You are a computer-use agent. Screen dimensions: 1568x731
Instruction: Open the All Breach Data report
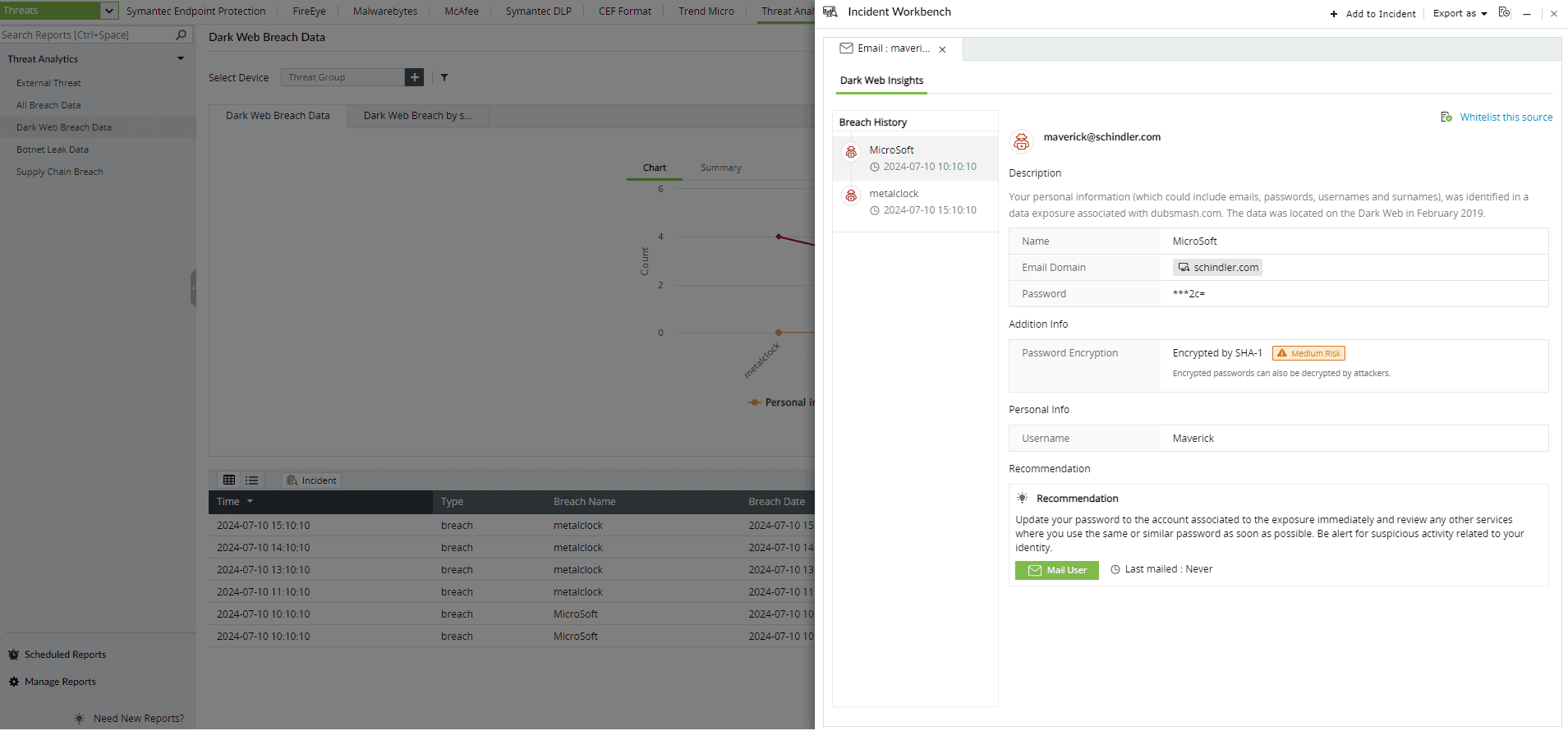click(48, 105)
